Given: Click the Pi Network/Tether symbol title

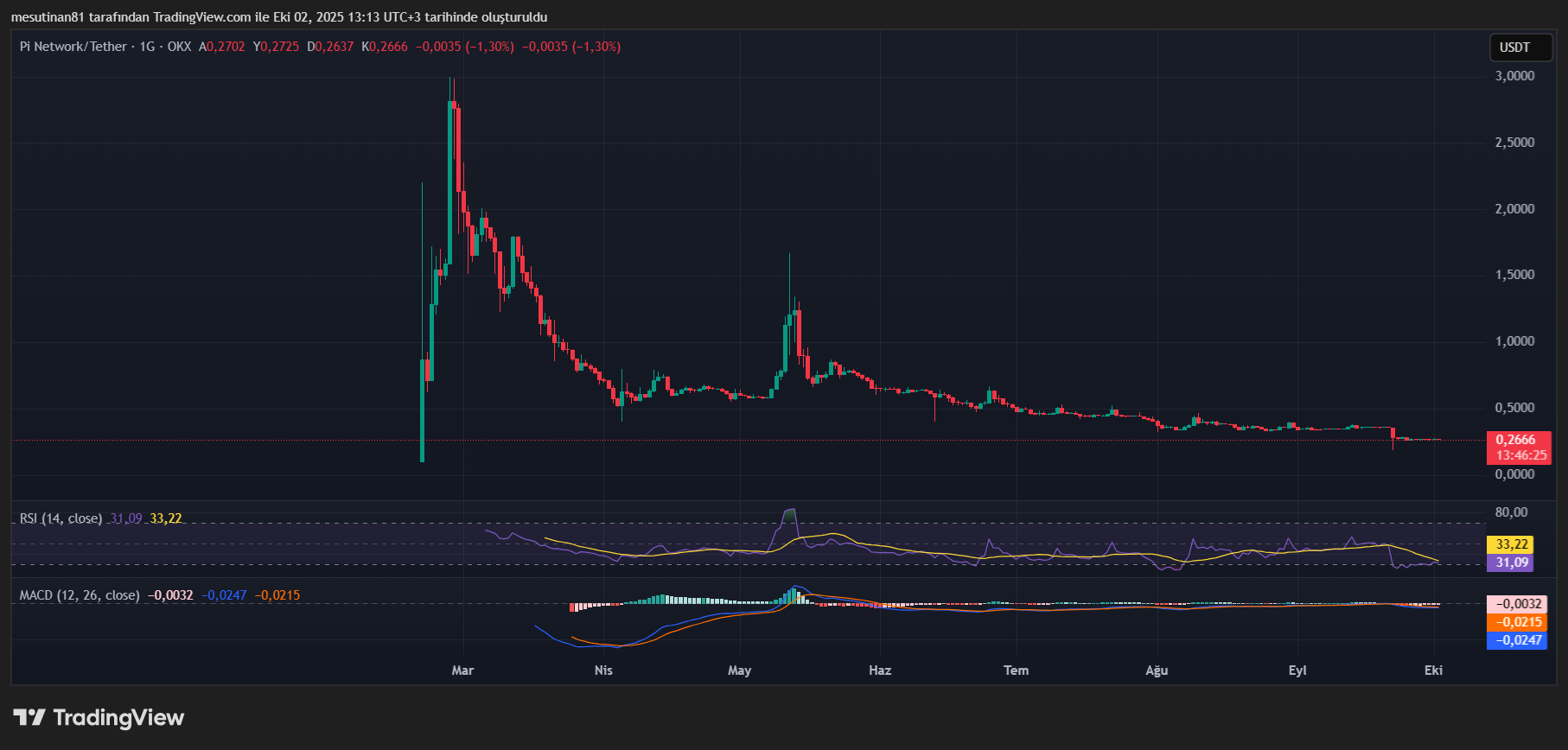Looking at the screenshot, I should pyautogui.click(x=73, y=47).
